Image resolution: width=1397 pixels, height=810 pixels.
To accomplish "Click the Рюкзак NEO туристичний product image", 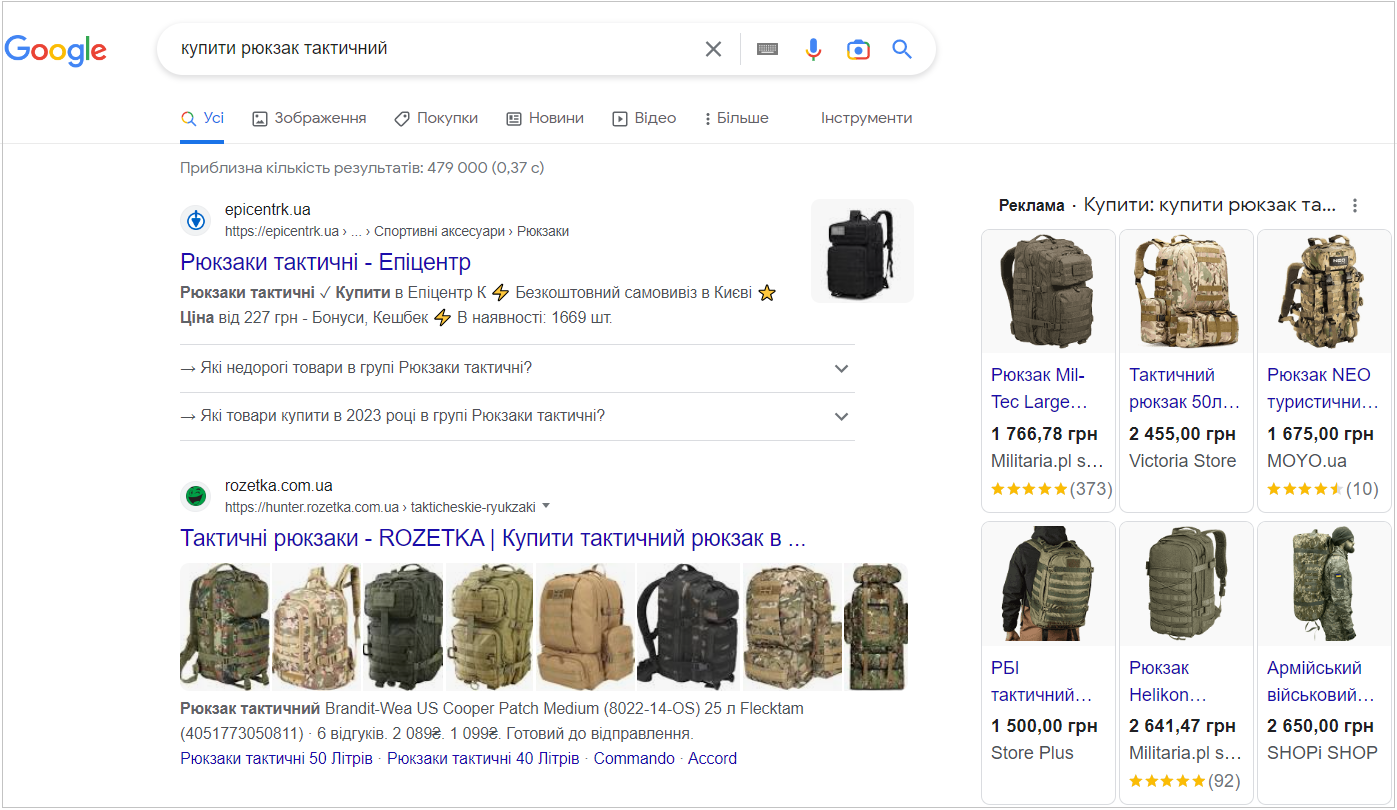I will coord(1324,292).
